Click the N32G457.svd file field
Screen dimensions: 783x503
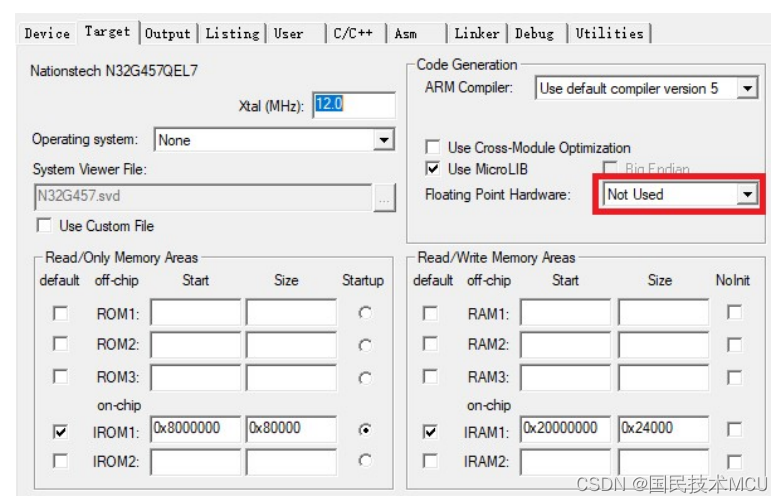click(203, 197)
